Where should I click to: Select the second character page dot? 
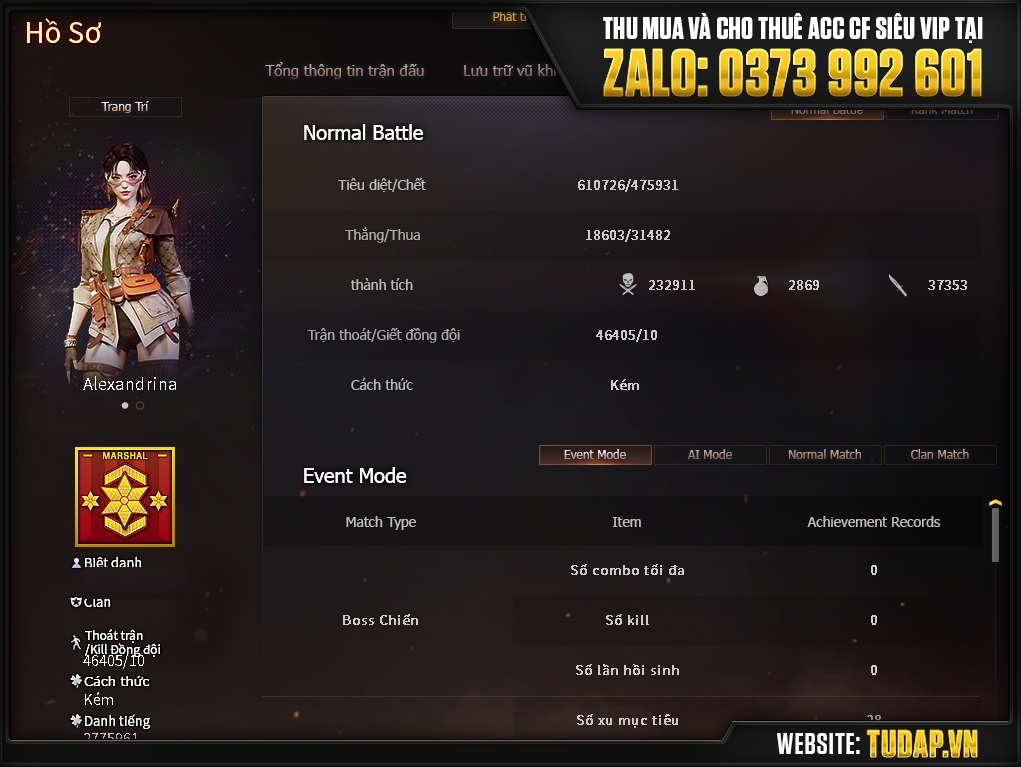click(x=140, y=406)
